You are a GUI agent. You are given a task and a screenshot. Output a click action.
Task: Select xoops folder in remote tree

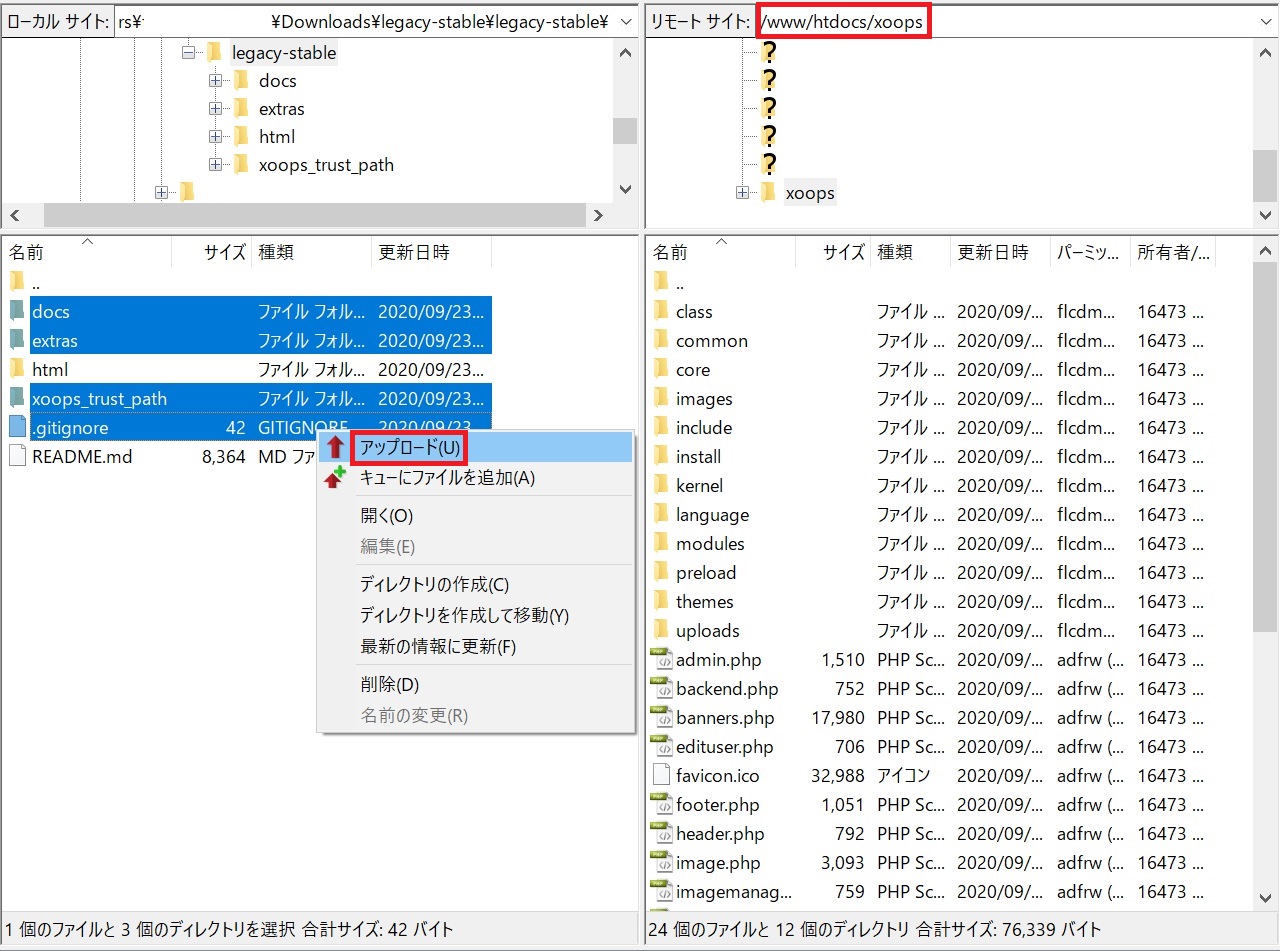point(810,193)
